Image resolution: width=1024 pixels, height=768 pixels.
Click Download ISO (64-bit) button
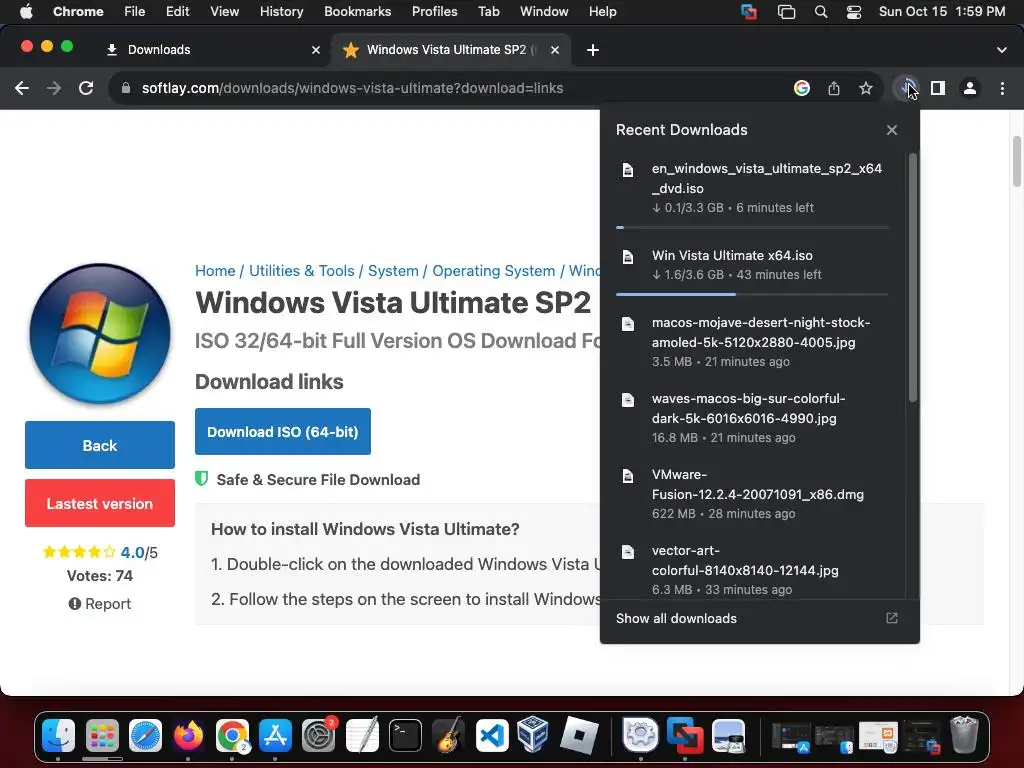pos(283,432)
